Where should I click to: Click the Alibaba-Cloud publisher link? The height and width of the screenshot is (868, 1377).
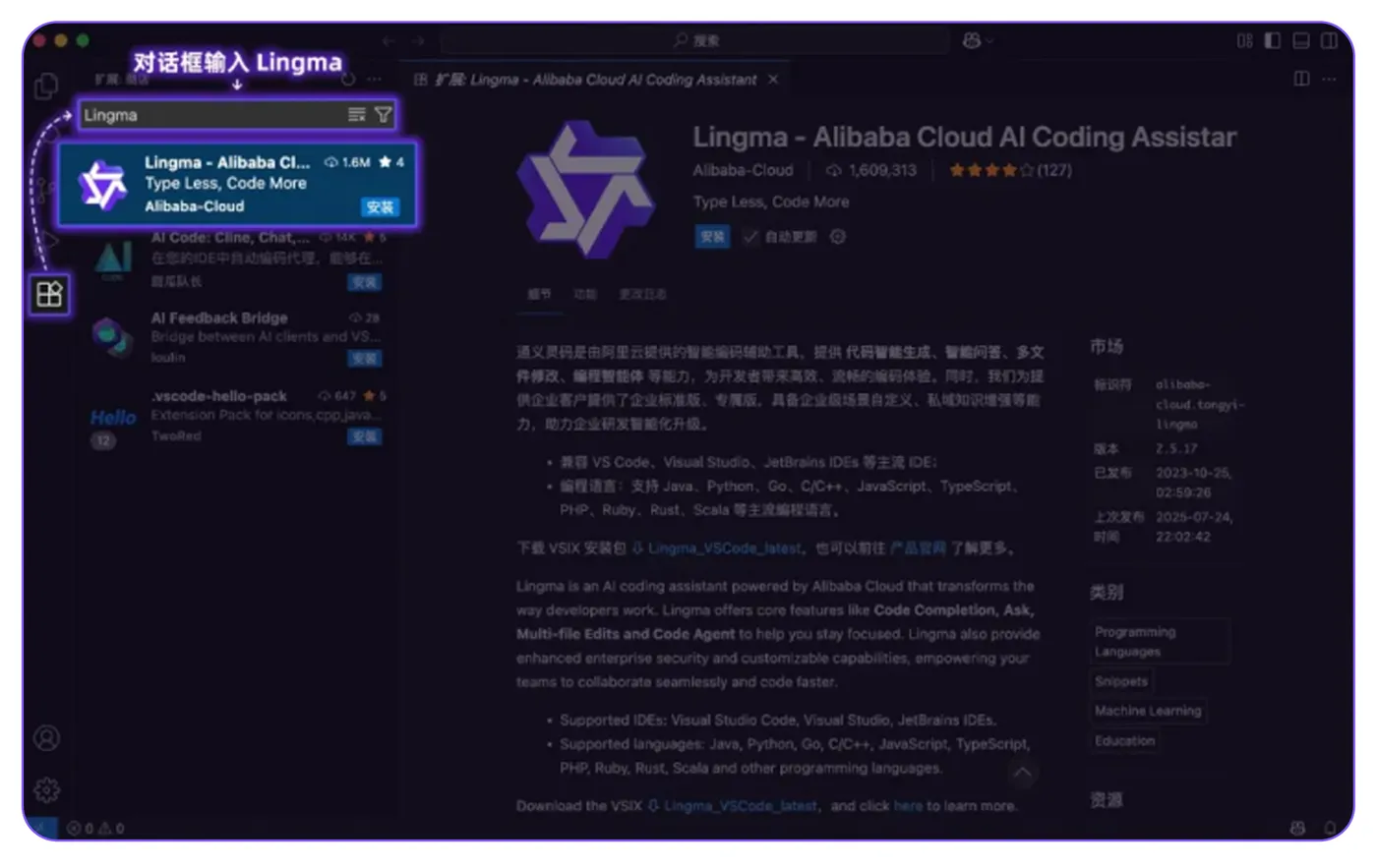(x=743, y=170)
